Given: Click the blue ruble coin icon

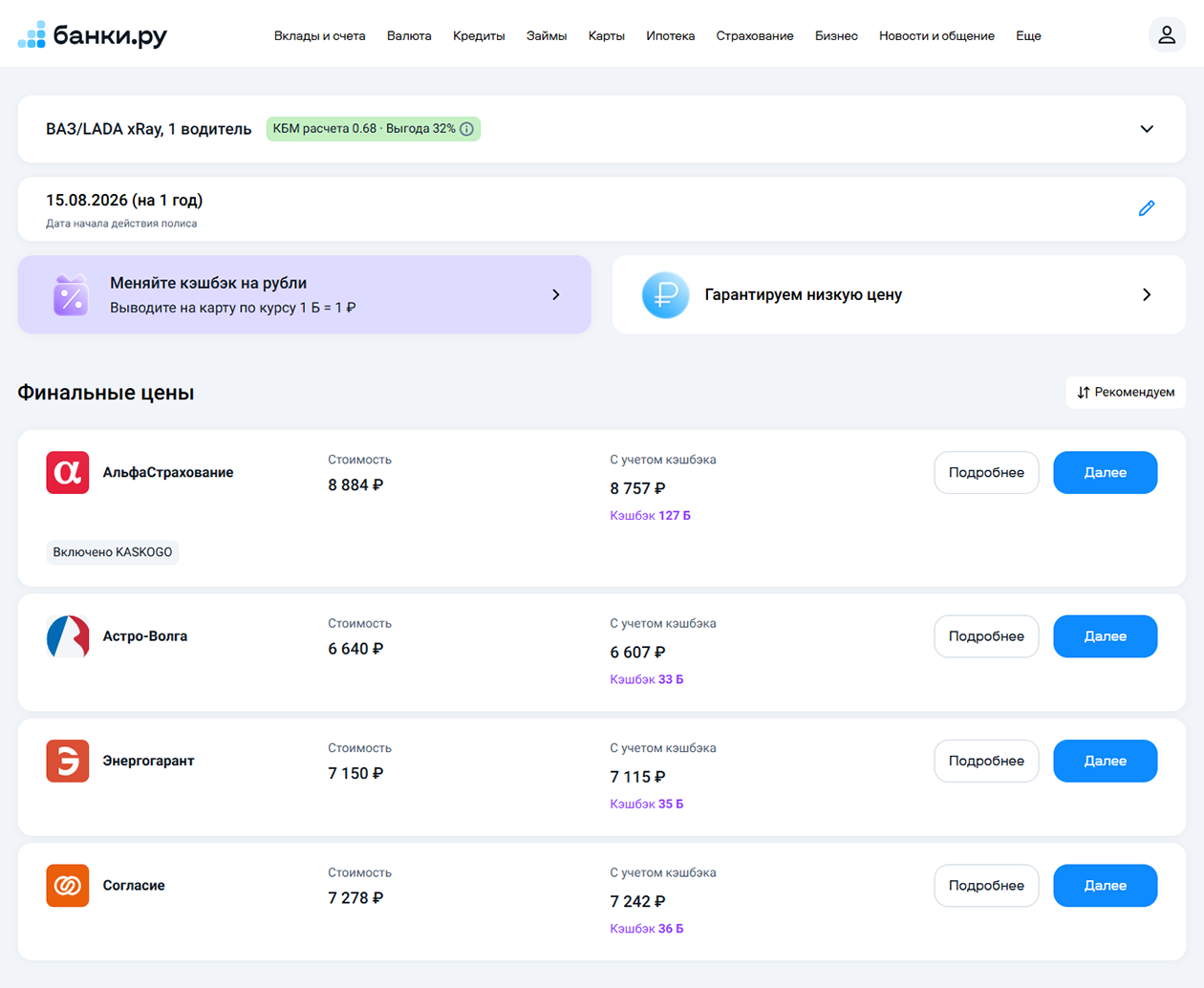Looking at the screenshot, I should pyautogui.click(x=665, y=295).
